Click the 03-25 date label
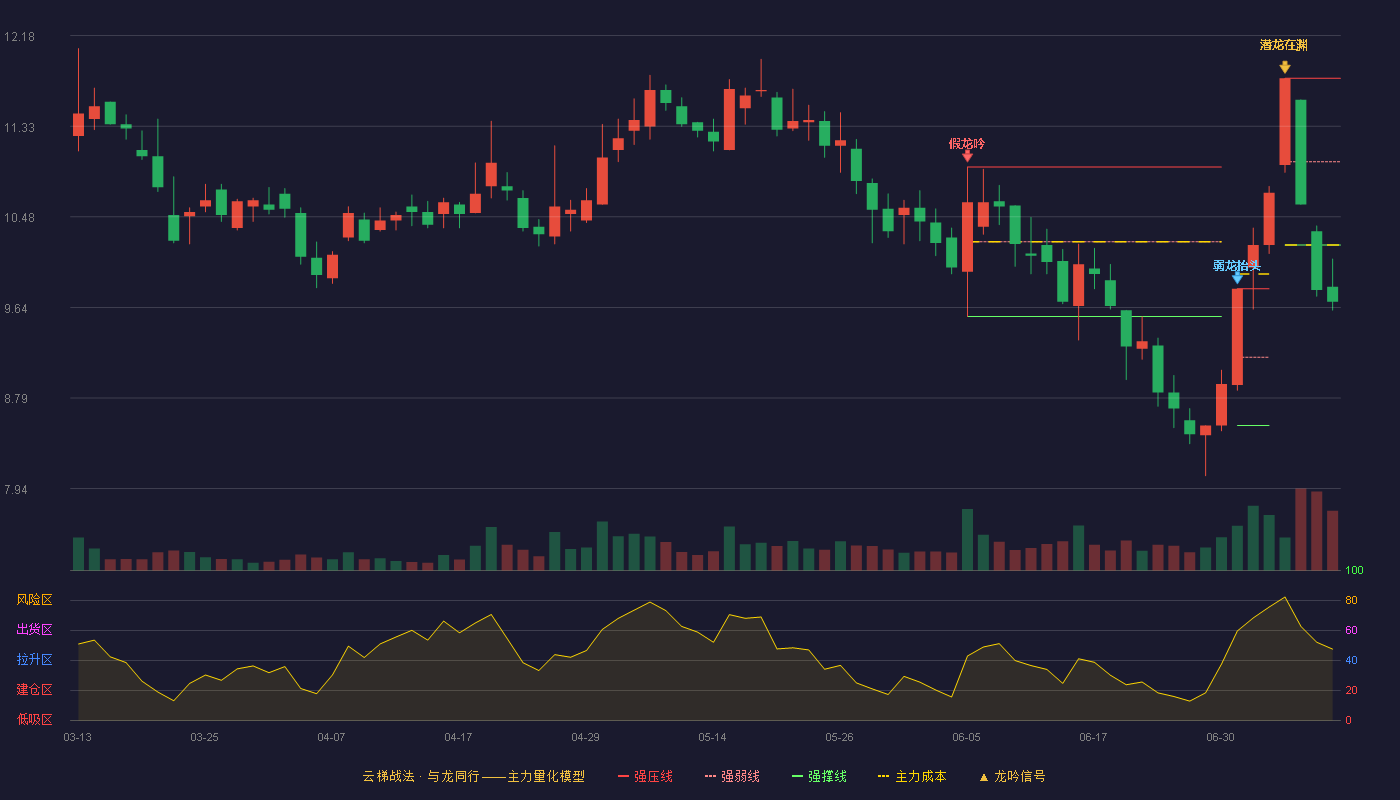The width and height of the screenshot is (1400, 800). click(x=204, y=737)
